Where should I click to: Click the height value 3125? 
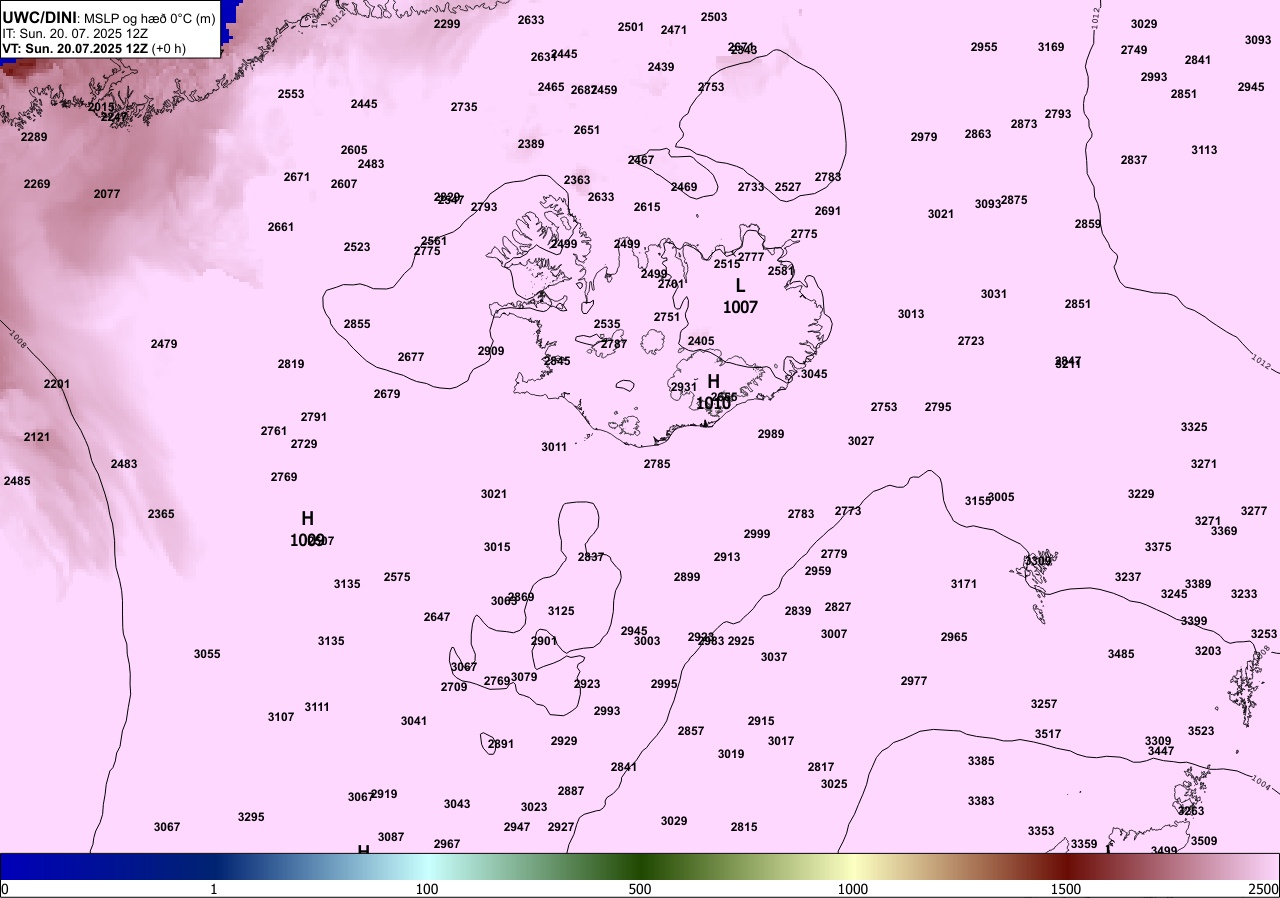[x=561, y=611]
